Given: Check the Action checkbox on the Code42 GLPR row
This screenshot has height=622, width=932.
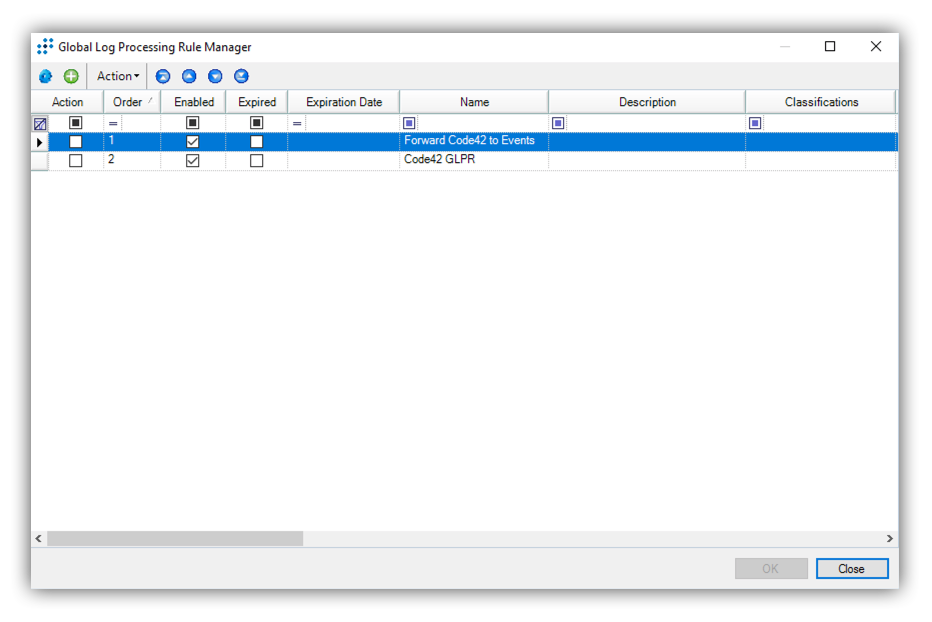Looking at the screenshot, I should (76, 159).
